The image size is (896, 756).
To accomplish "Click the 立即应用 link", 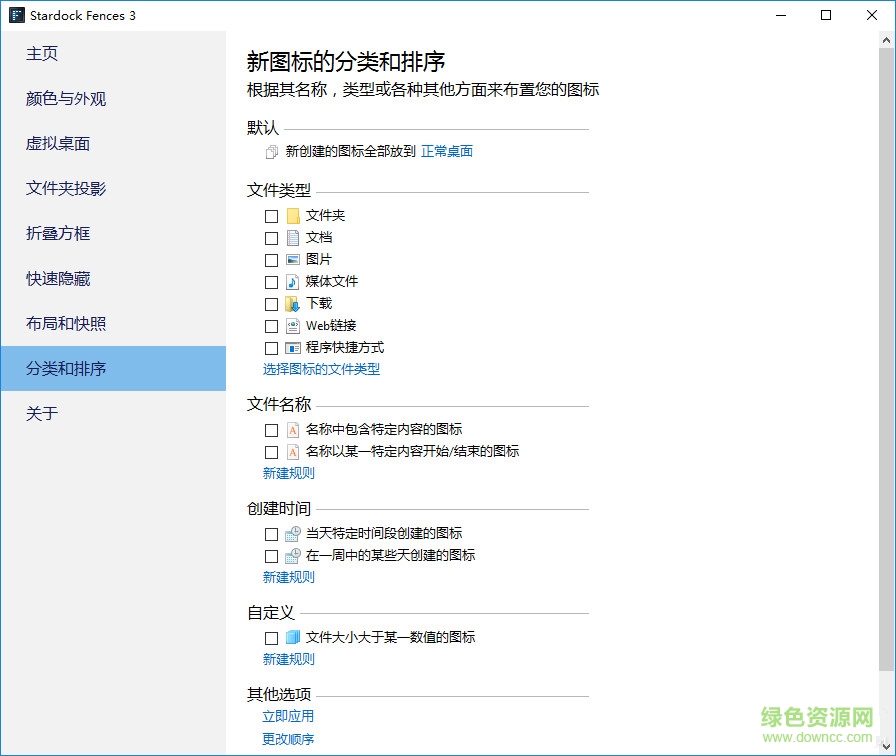I will pyautogui.click(x=288, y=716).
